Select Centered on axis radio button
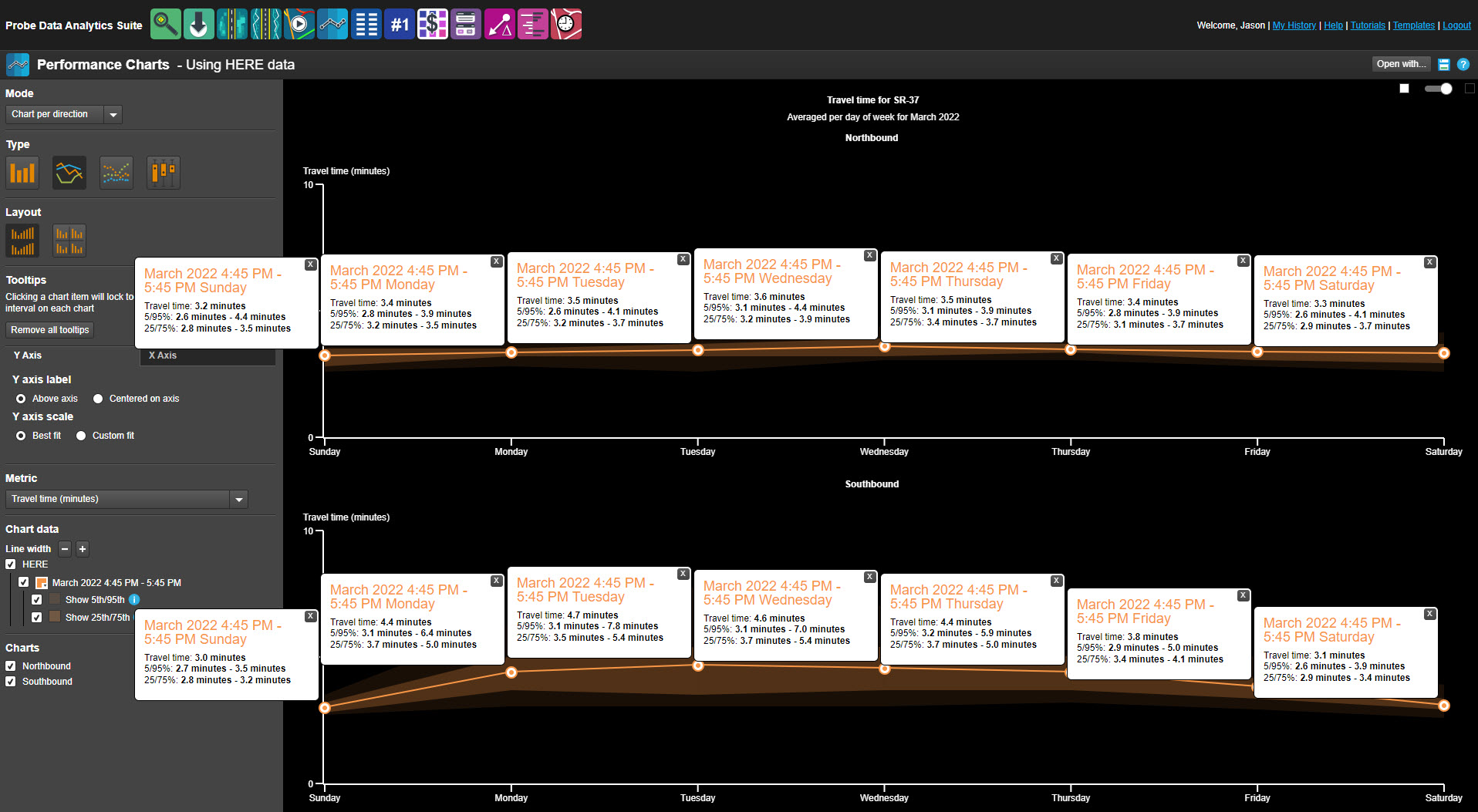The width and height of the screenshot is (1478, 812). 98,399
